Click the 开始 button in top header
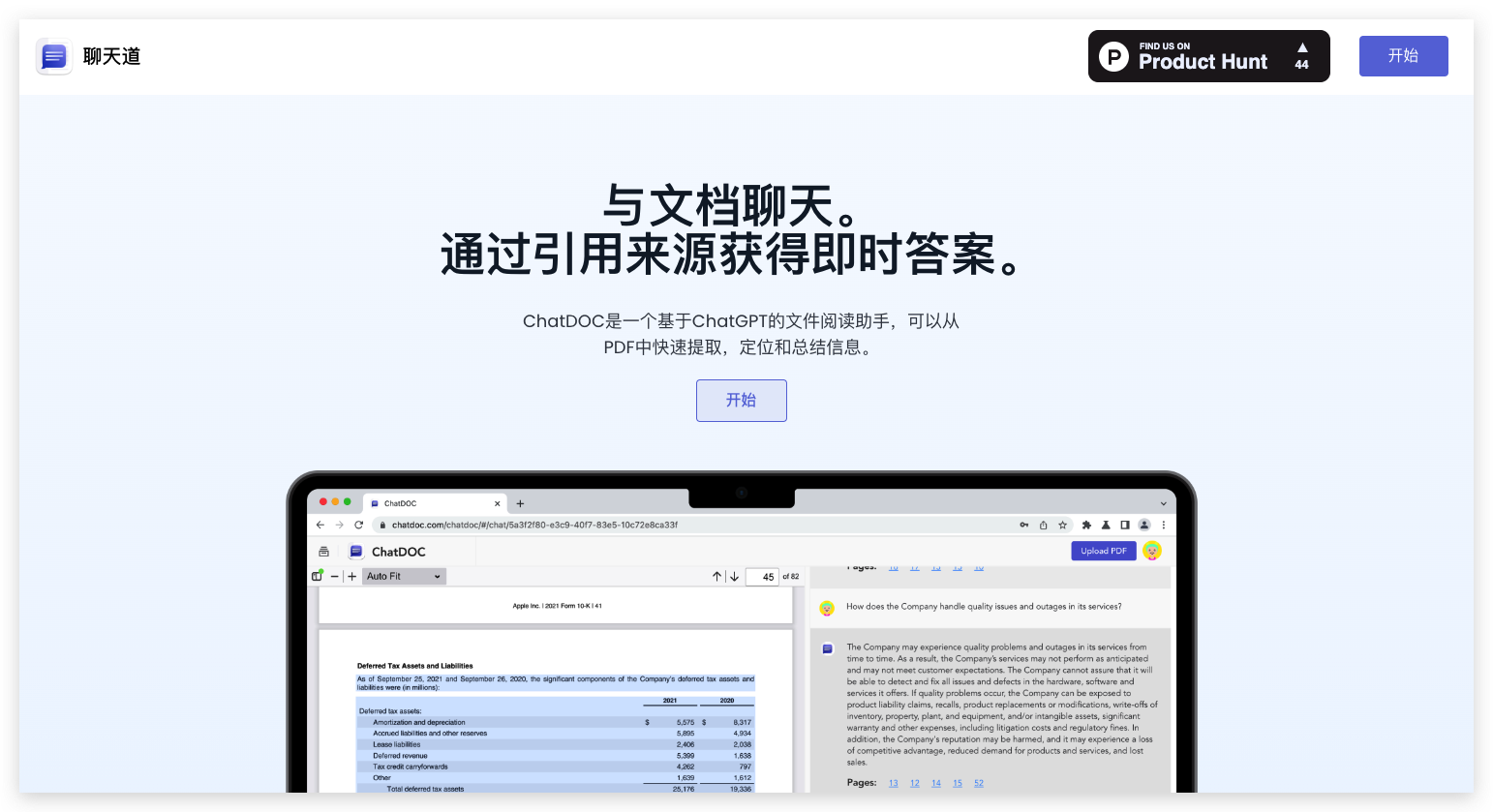1493x812 pixels. tap(1403, 56)
